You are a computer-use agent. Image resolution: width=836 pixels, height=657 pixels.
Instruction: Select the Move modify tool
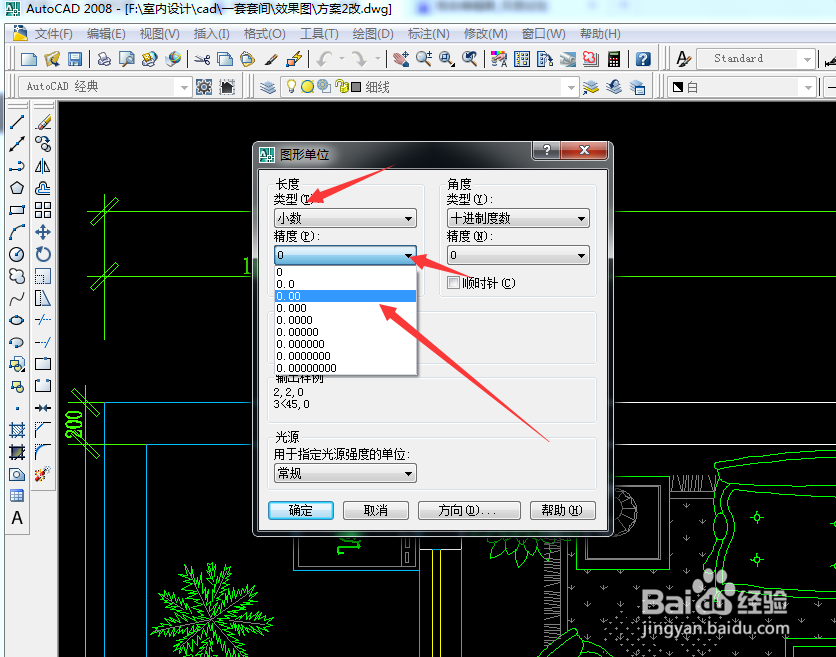click(x=43, y=232)
